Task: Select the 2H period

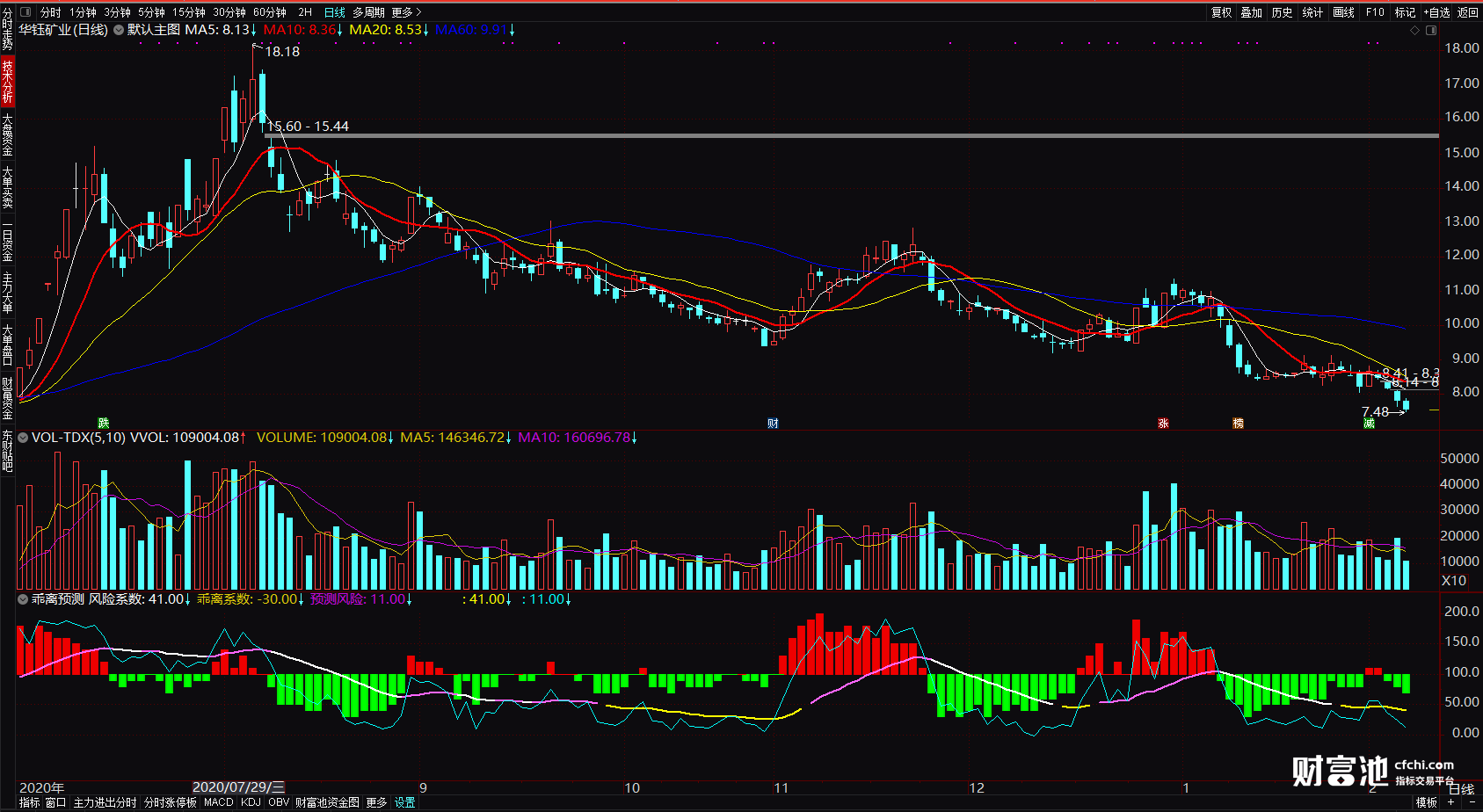Action: pyautogui.click(x=305, y=12)
